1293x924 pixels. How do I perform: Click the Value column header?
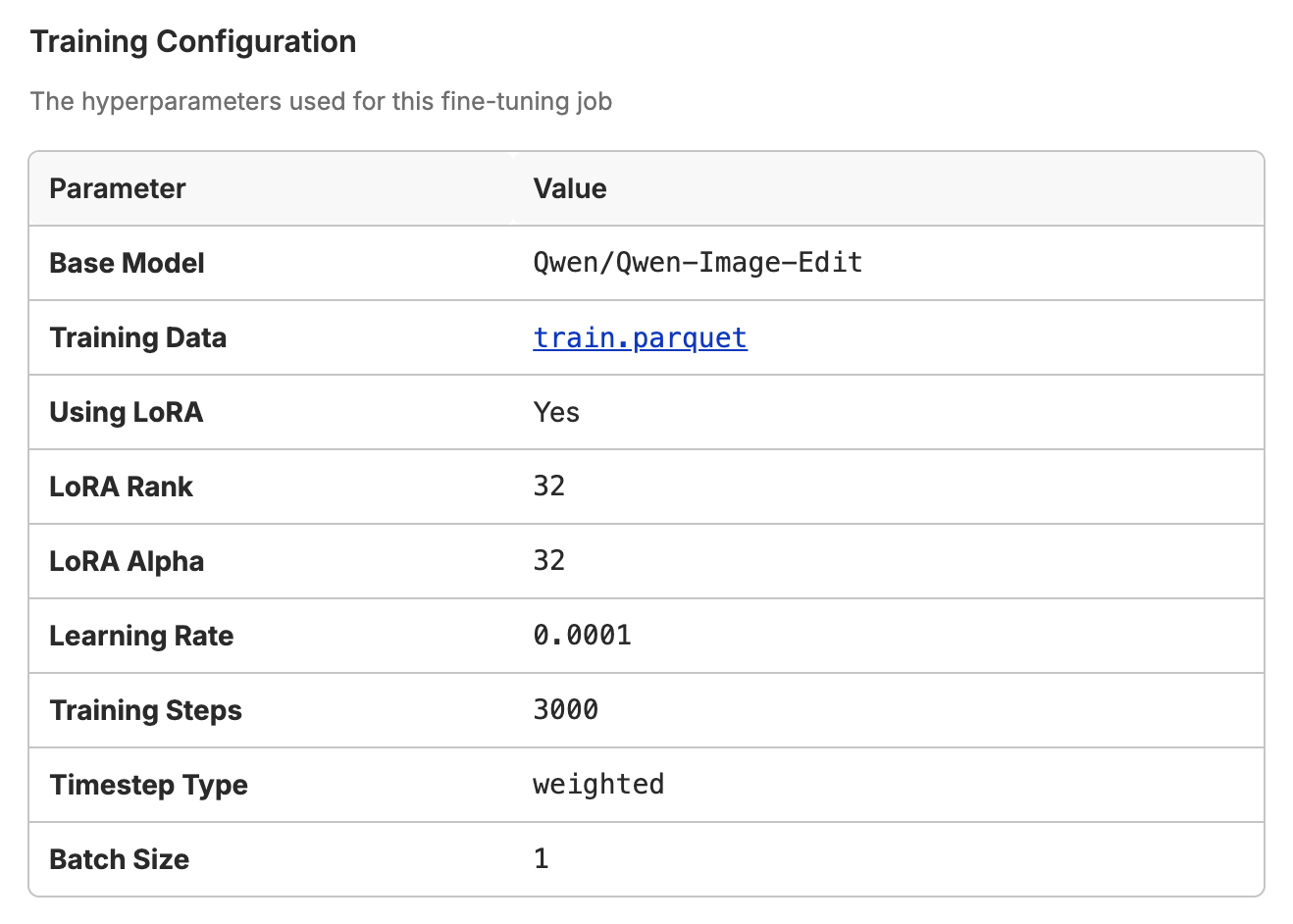pos(570,188)
